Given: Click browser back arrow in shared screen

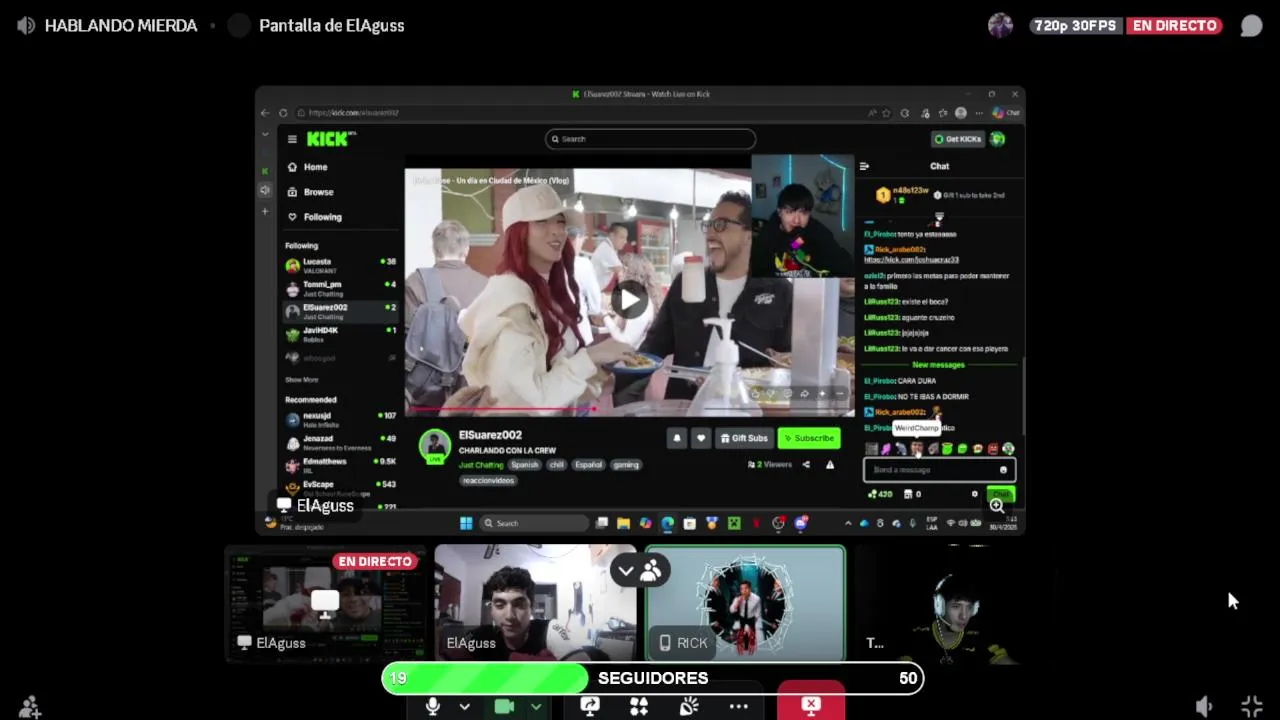Looking at the screenshot, I should click(x=266, y=113).
